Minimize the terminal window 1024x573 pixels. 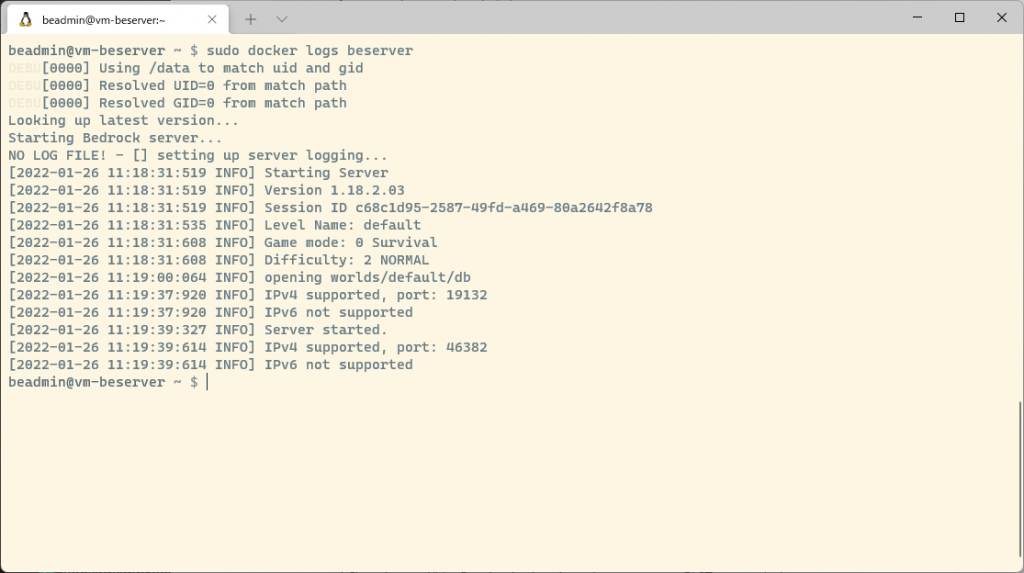click(918, 18)
